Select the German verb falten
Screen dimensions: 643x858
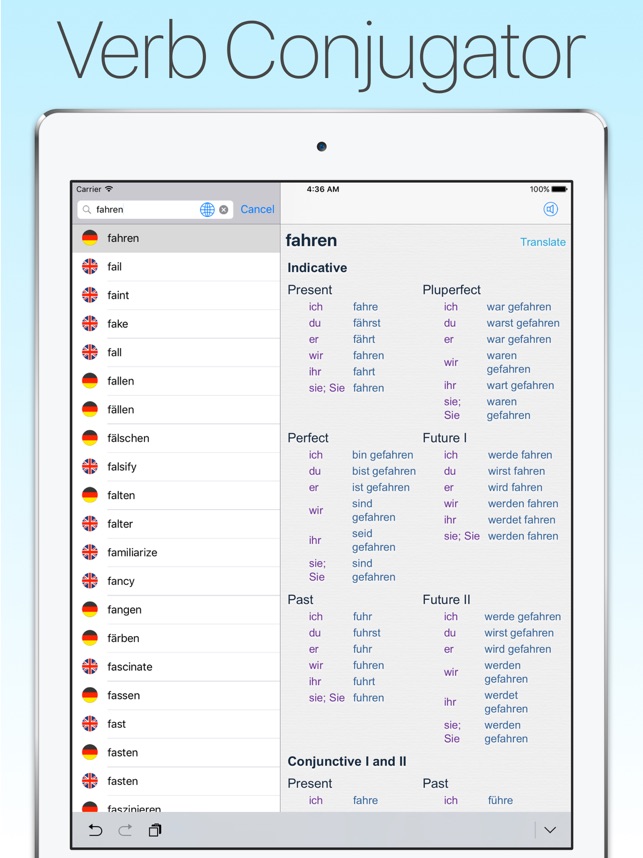point(176,495)
